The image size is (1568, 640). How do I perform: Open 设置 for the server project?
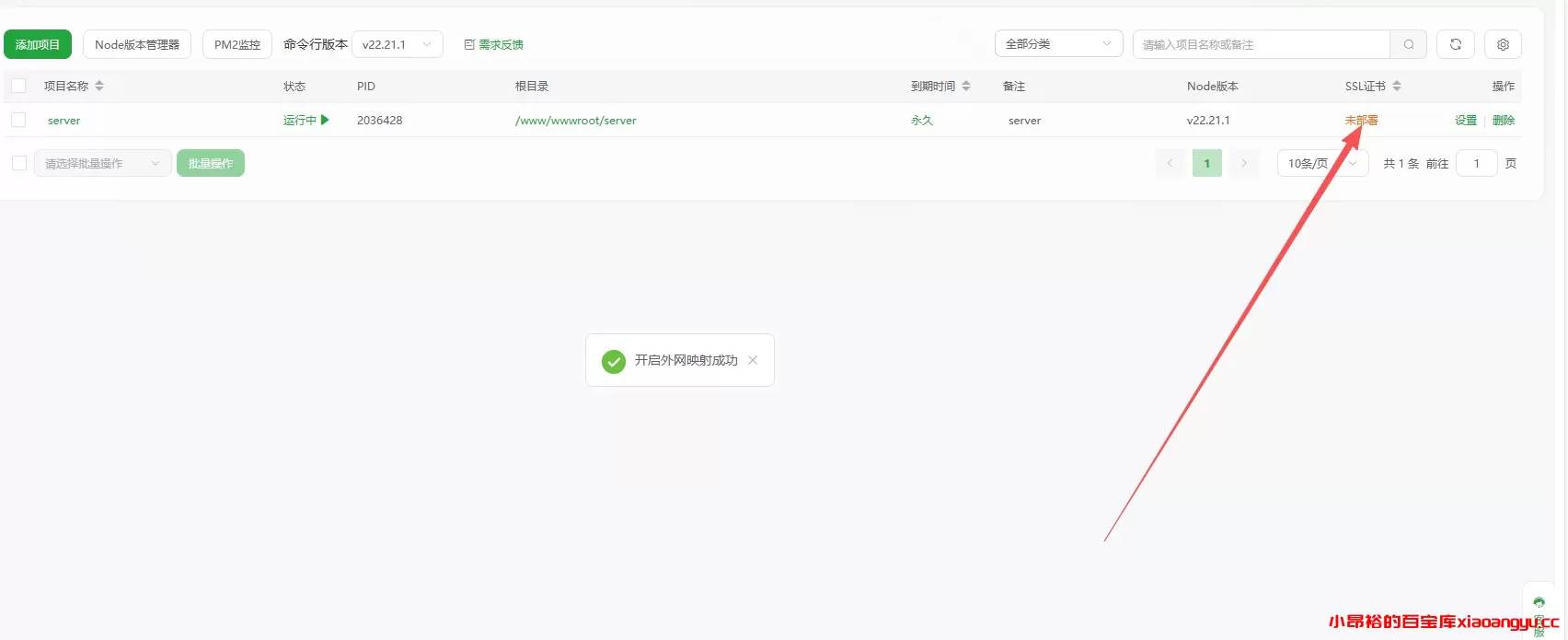click(1466, 121)
